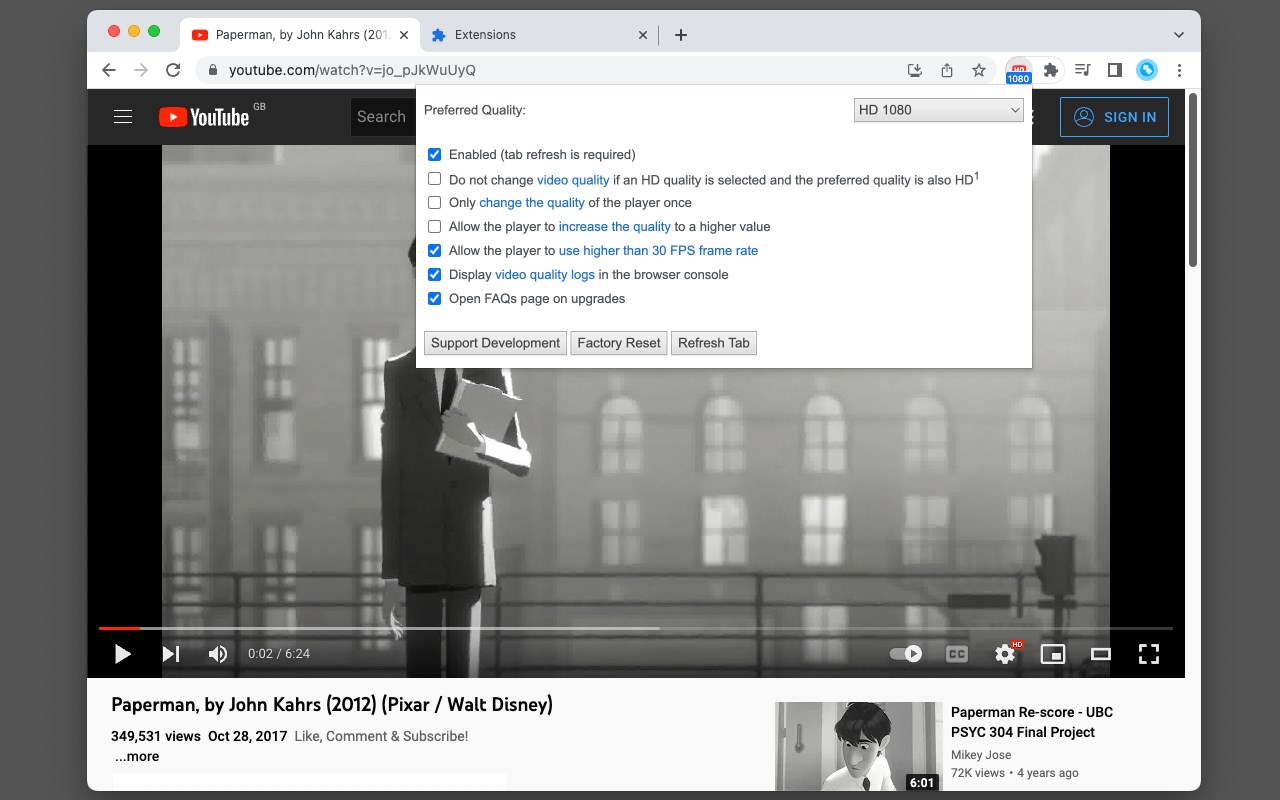
Task: Bookmark this page with the star icon
Action: pyautogui.click(x=979, y=70)
